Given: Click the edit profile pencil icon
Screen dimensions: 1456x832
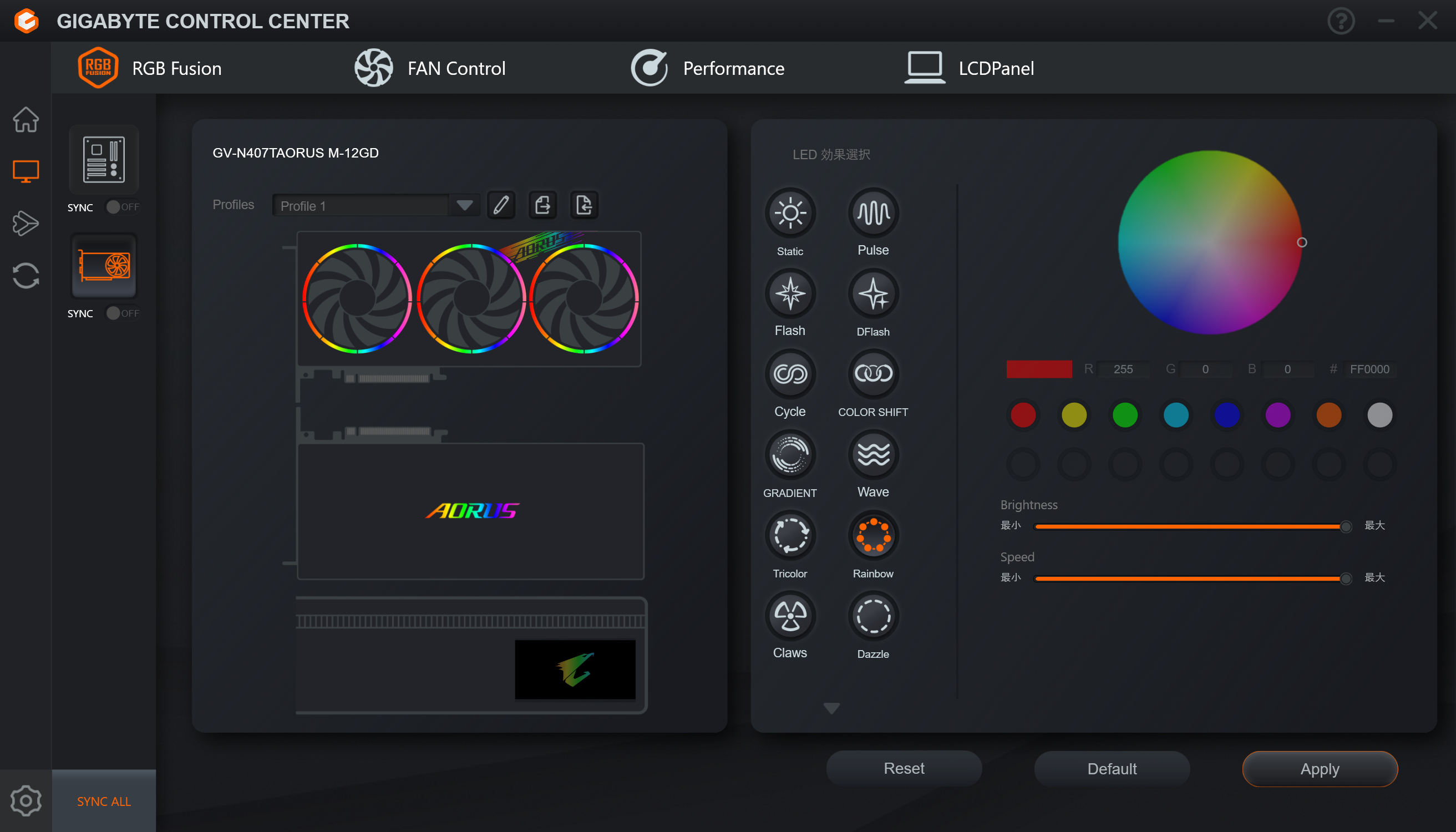Looking at the screenshot, I should (501, 205).
